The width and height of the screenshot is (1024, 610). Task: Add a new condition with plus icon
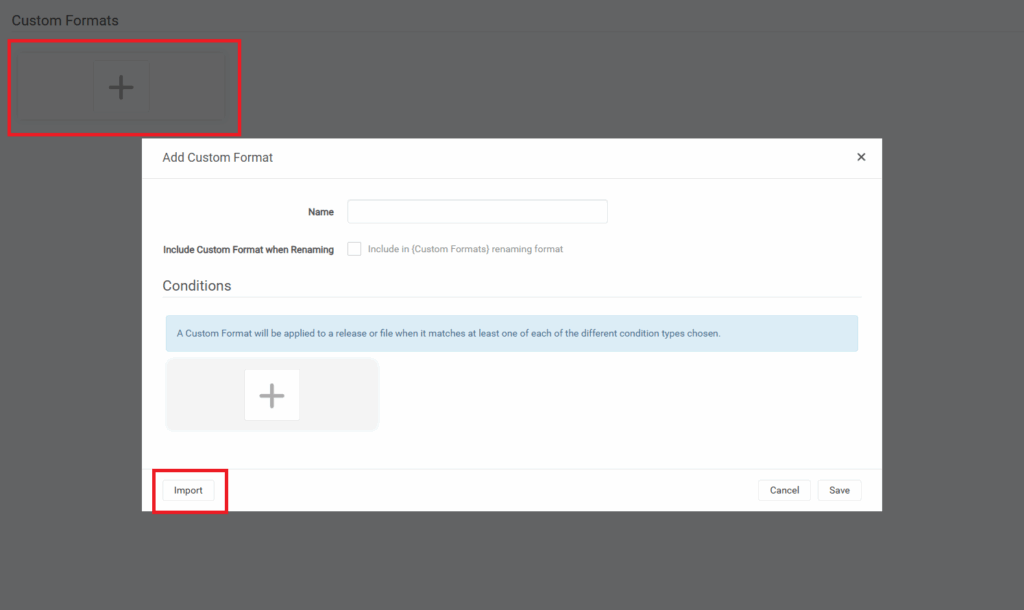coord(272,395)
